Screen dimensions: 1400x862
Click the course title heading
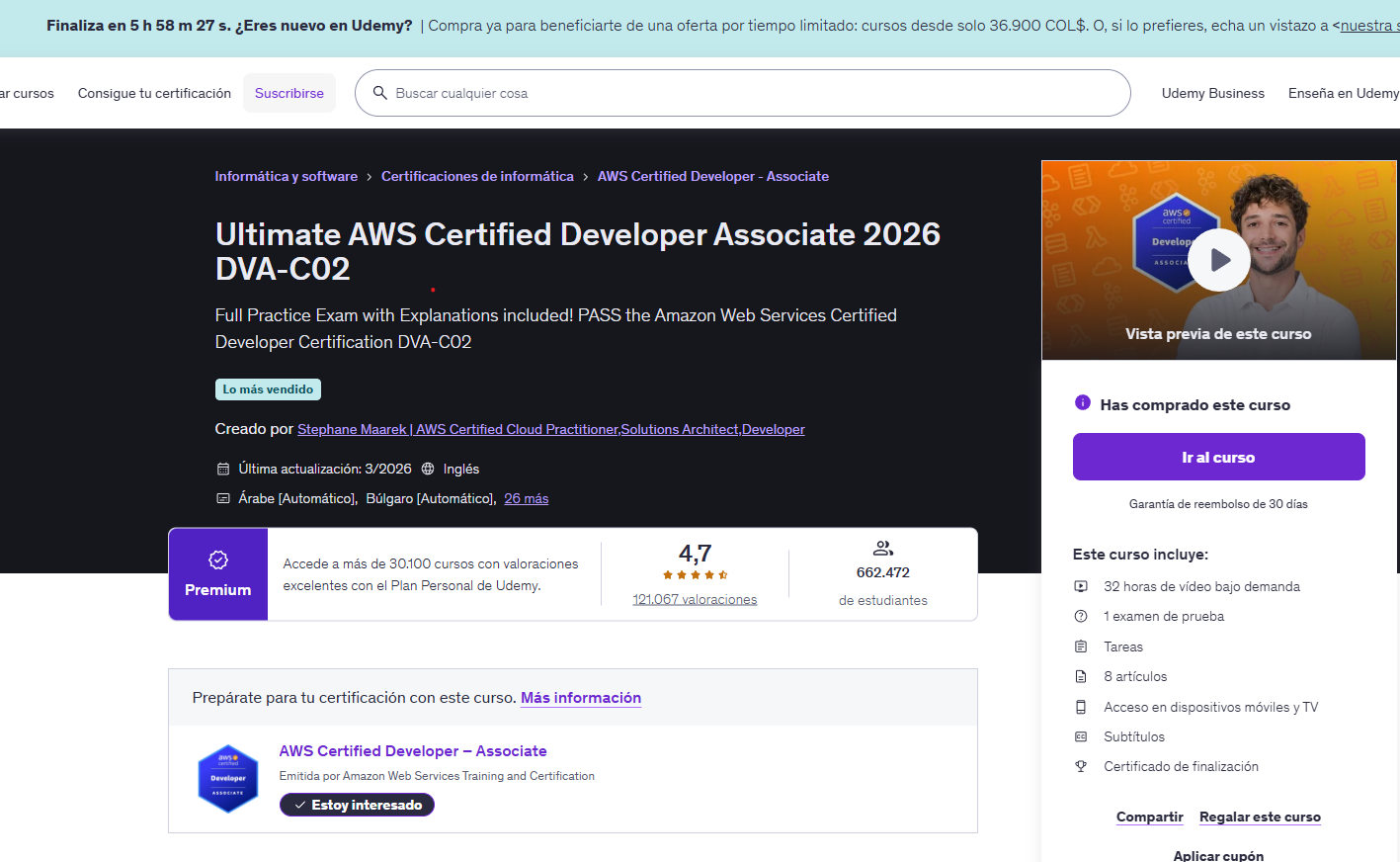click(578, 251)
